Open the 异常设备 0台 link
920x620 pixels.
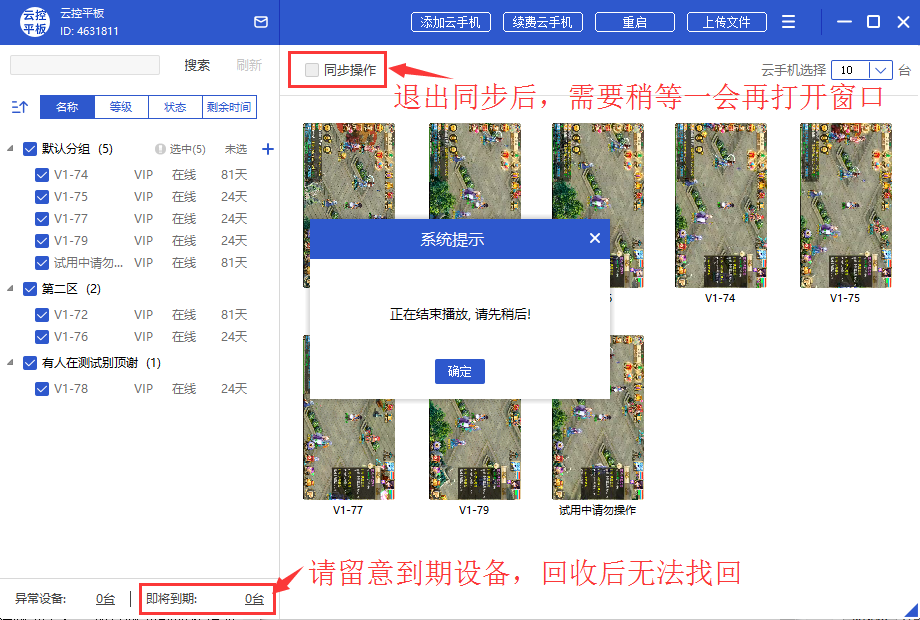106,599
